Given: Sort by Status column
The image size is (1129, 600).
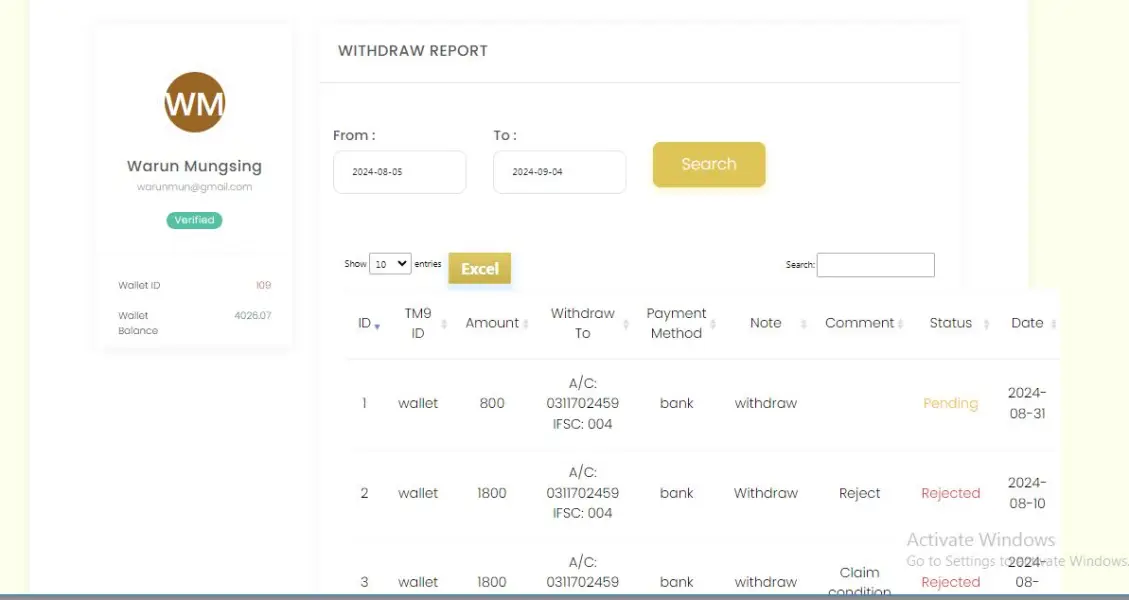Looking at the screenshot, I should [986, 324].
